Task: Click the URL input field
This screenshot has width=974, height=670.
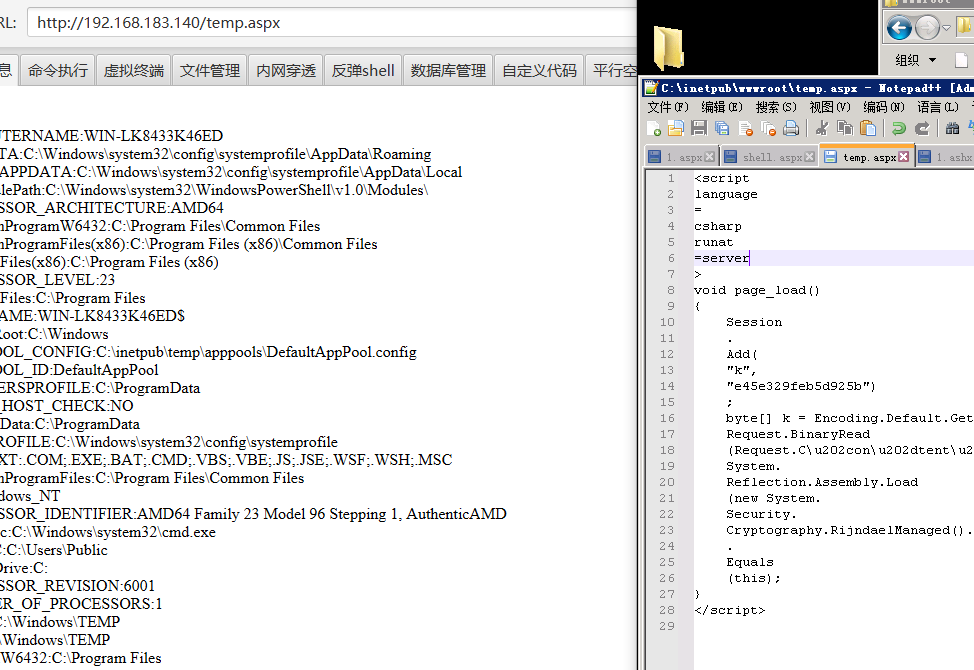Action: (331, 23)
